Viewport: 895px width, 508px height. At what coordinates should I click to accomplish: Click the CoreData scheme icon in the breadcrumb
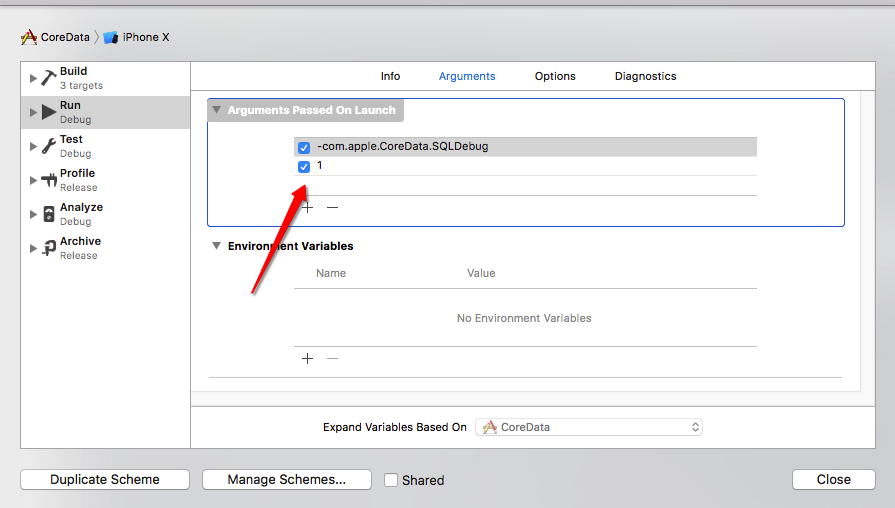[x=29, y=38]
